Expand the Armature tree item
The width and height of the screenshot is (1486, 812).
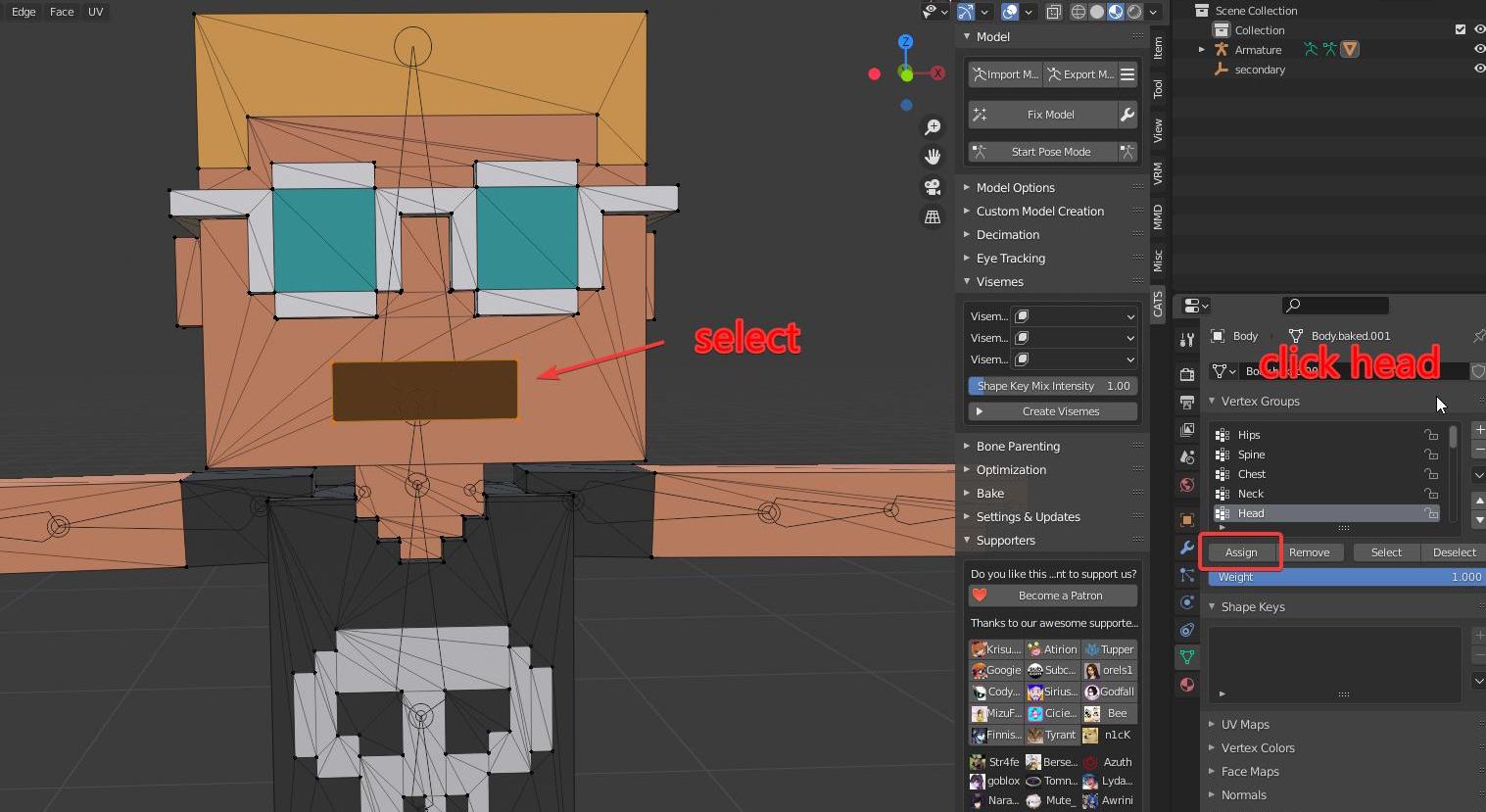(x=1202, y=49)
